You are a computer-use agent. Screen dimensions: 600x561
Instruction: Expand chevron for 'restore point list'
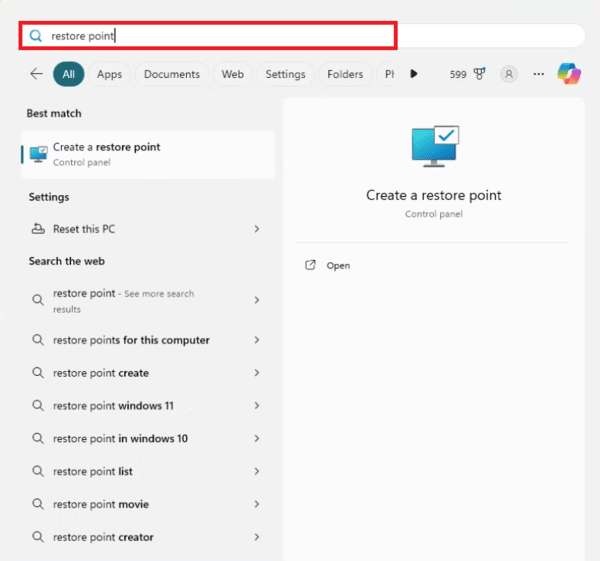coord(257,471)
